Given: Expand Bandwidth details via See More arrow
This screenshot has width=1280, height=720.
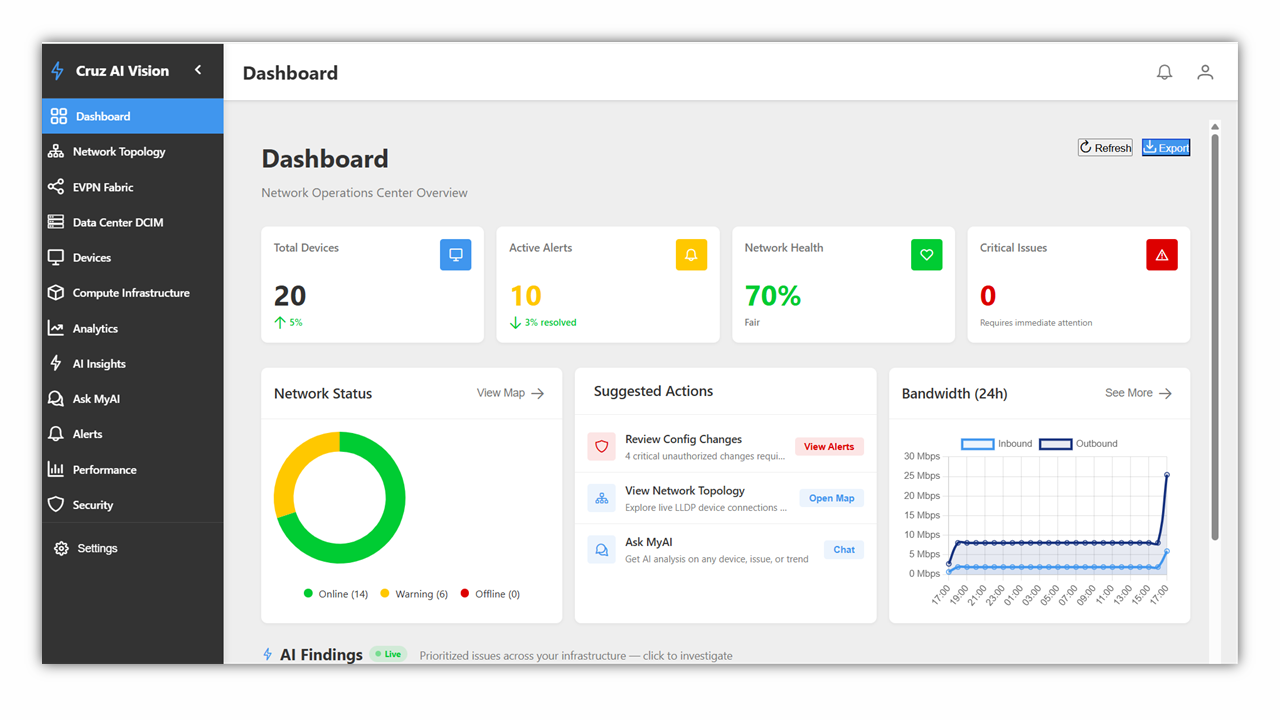Looking at the screenshot, I should (1138, 393).
